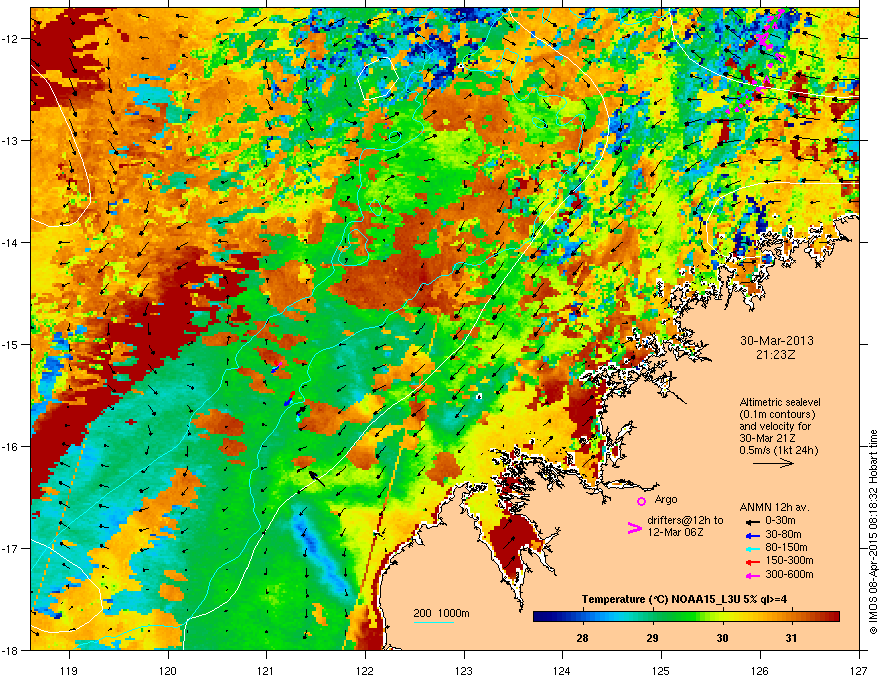Click longitude label 126 on bottom axis
This screenshot has height=680, width=880.
point(760,670)
